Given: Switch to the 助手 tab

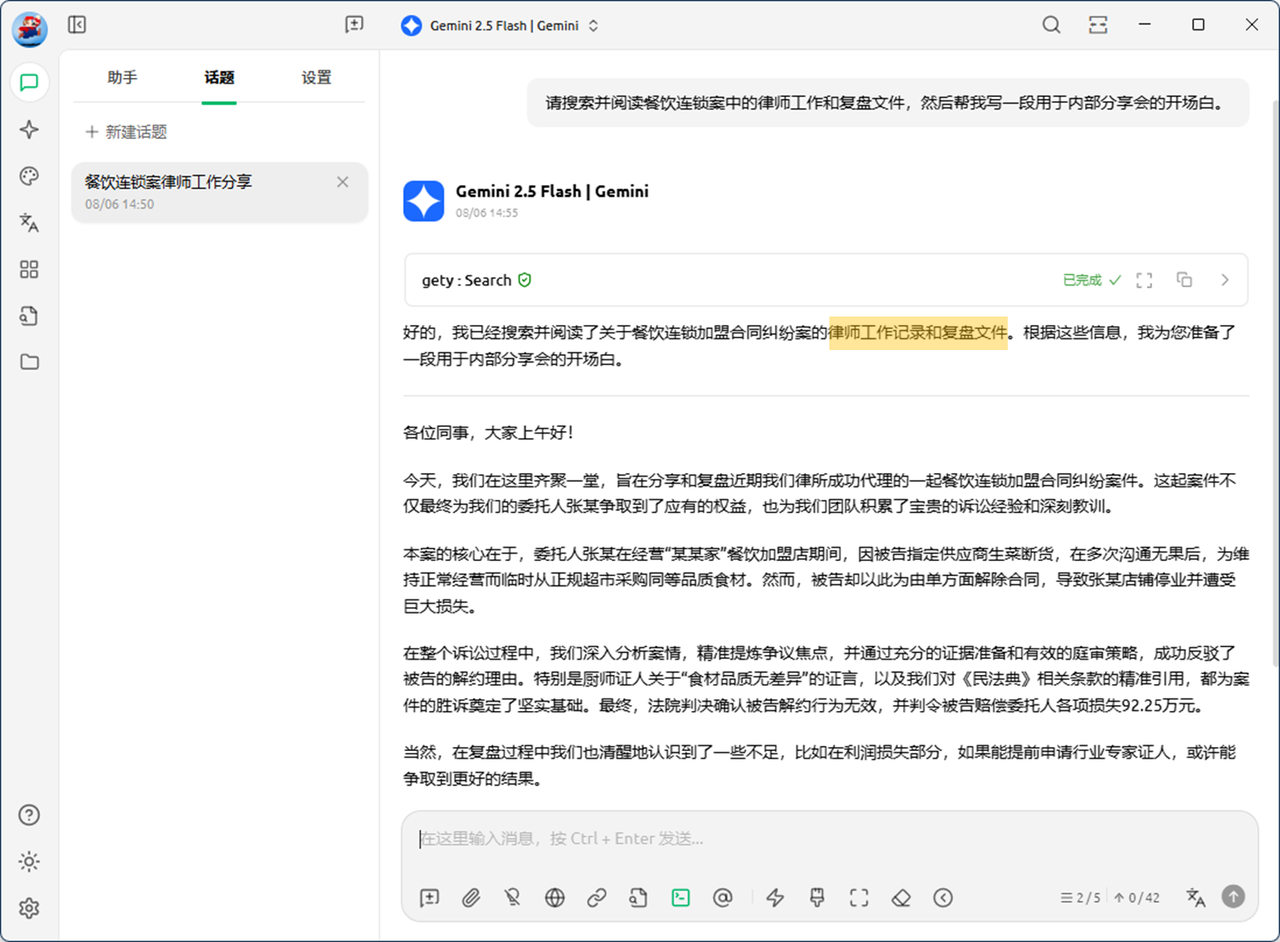Looking at the screenshot, I should click(x=122, y=77).
